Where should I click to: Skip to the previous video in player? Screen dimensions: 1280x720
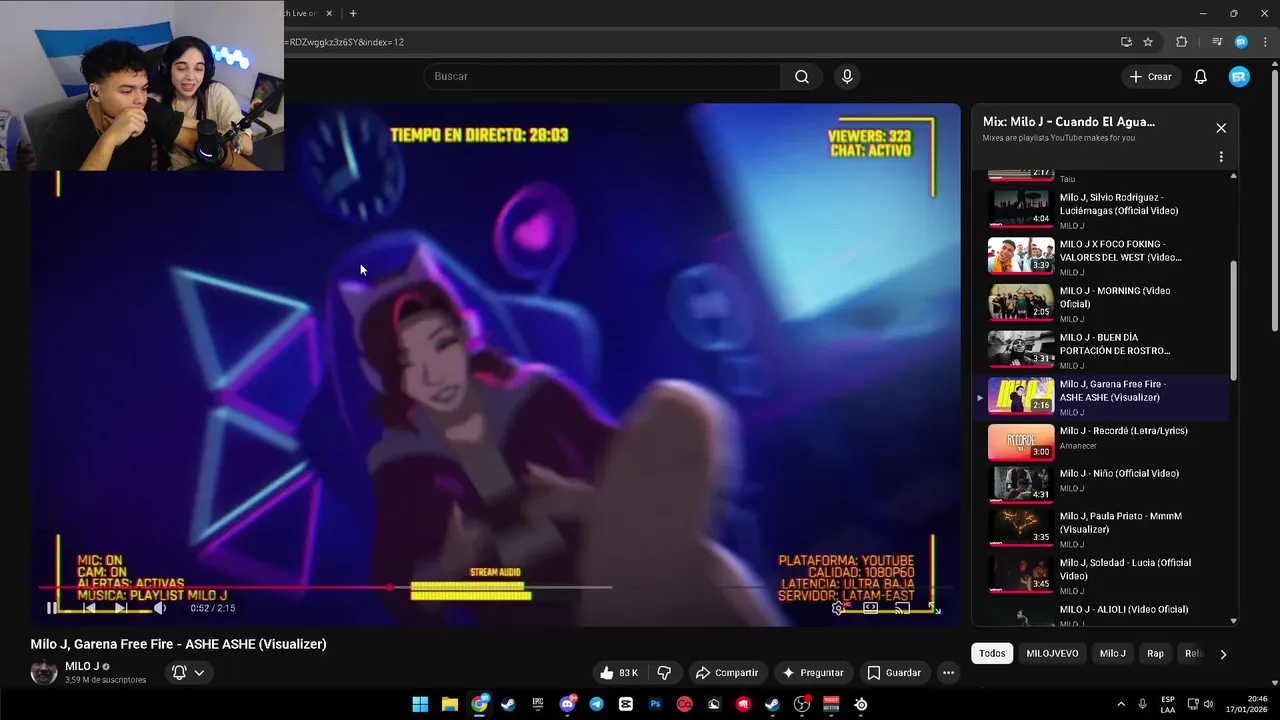(89, 608)
